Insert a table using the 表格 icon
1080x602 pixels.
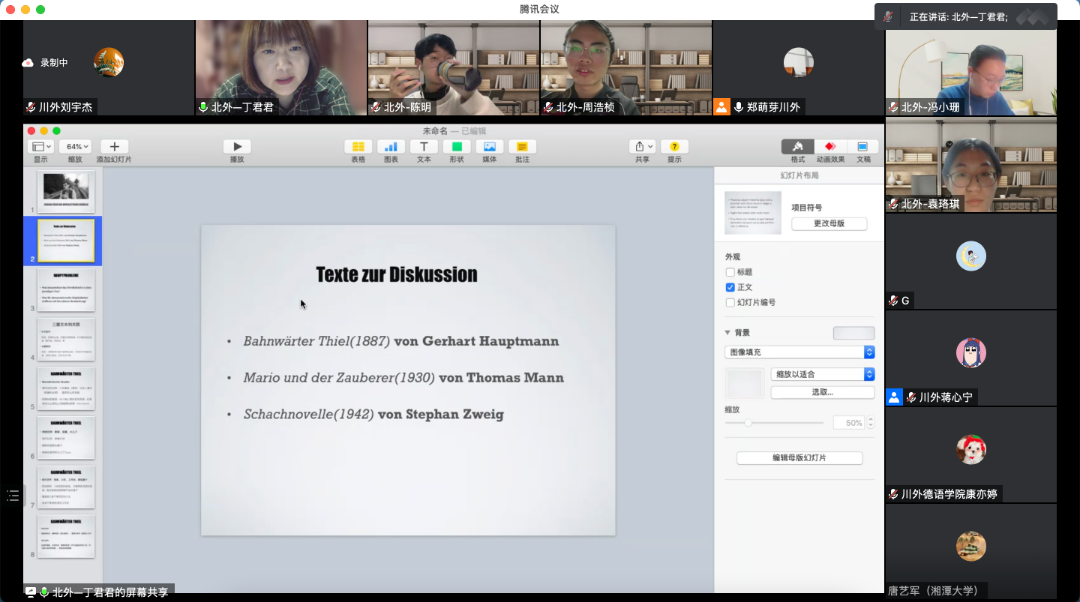point(358,147)
